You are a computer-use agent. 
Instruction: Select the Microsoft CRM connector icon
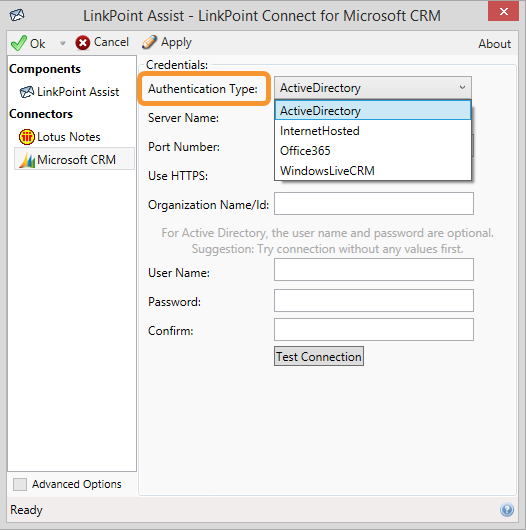click(x=27, y=160)
